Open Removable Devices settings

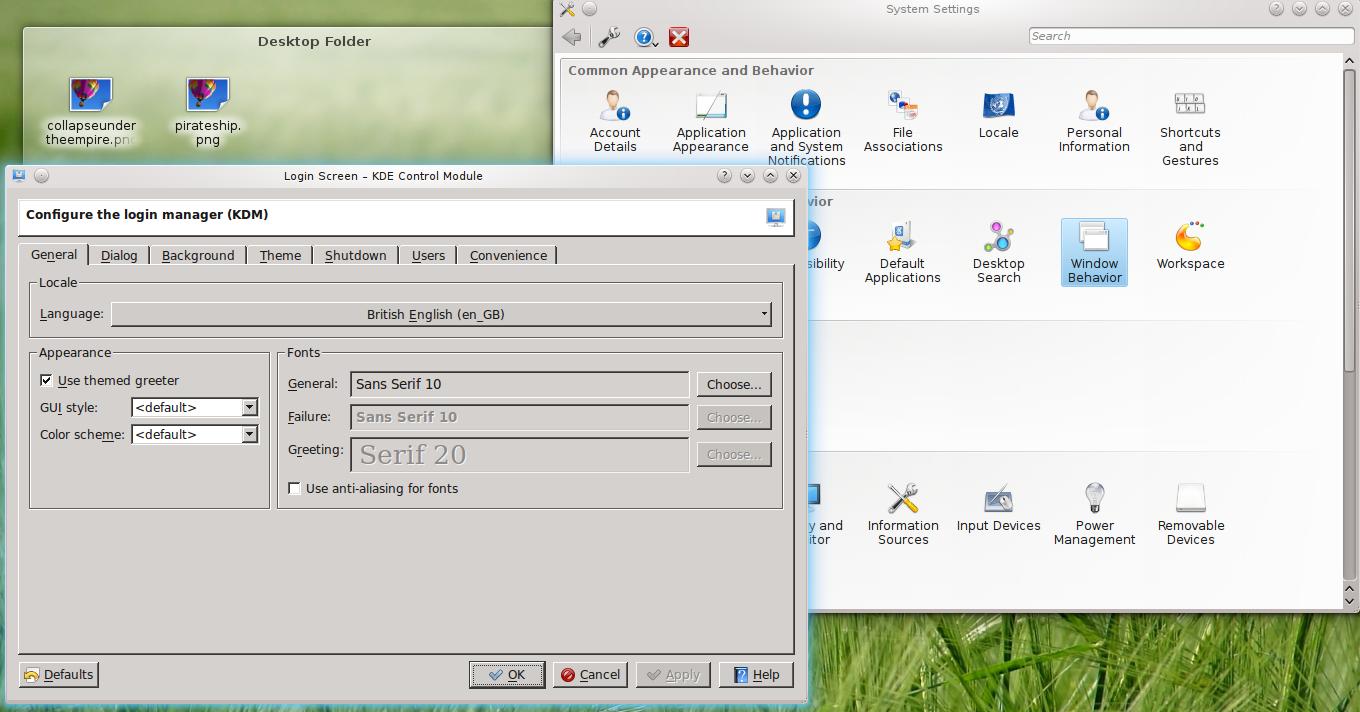pyautogui.click(x=1190, y=514)
